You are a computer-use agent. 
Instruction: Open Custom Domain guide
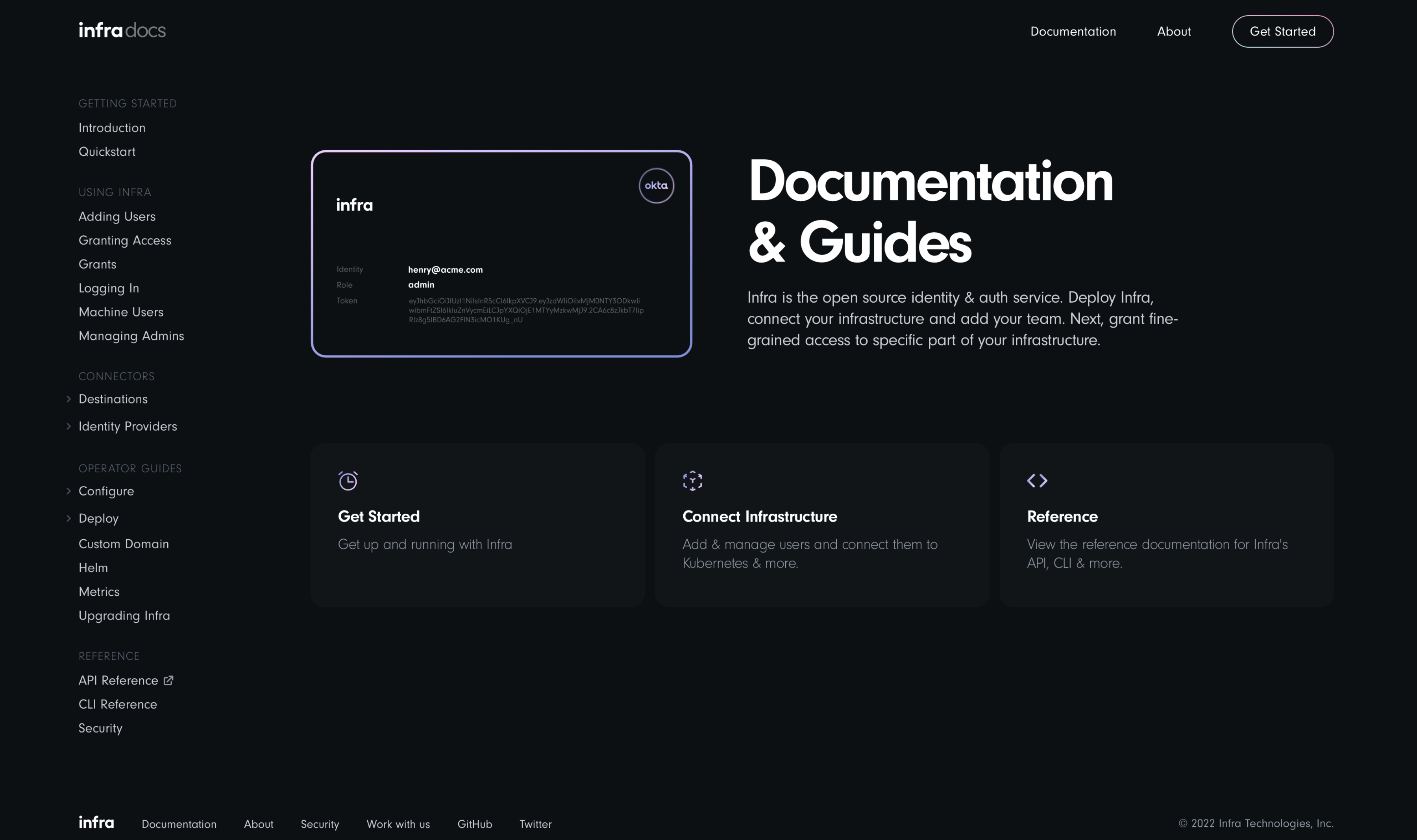(124, 544)
